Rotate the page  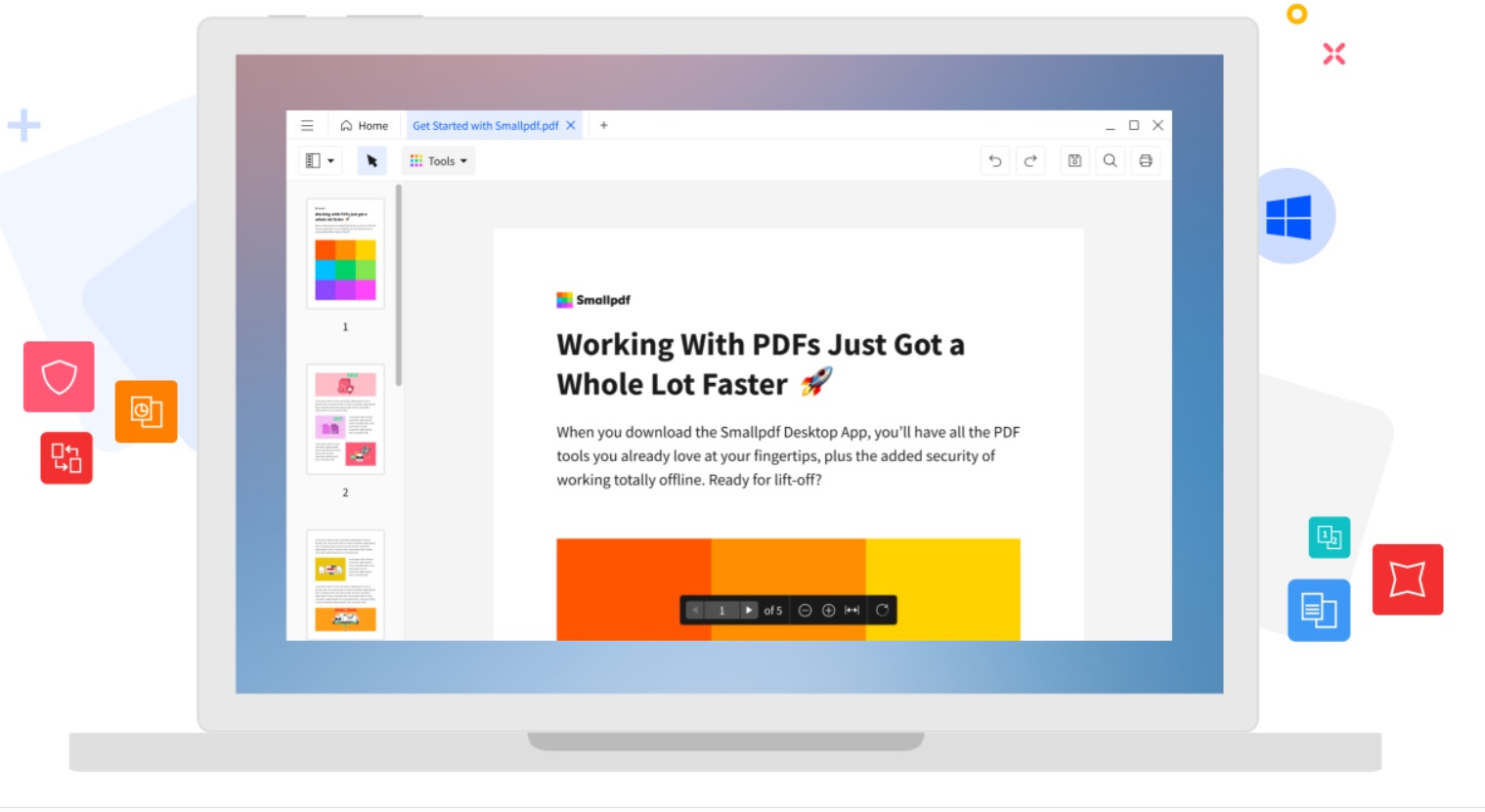(882, 610)
